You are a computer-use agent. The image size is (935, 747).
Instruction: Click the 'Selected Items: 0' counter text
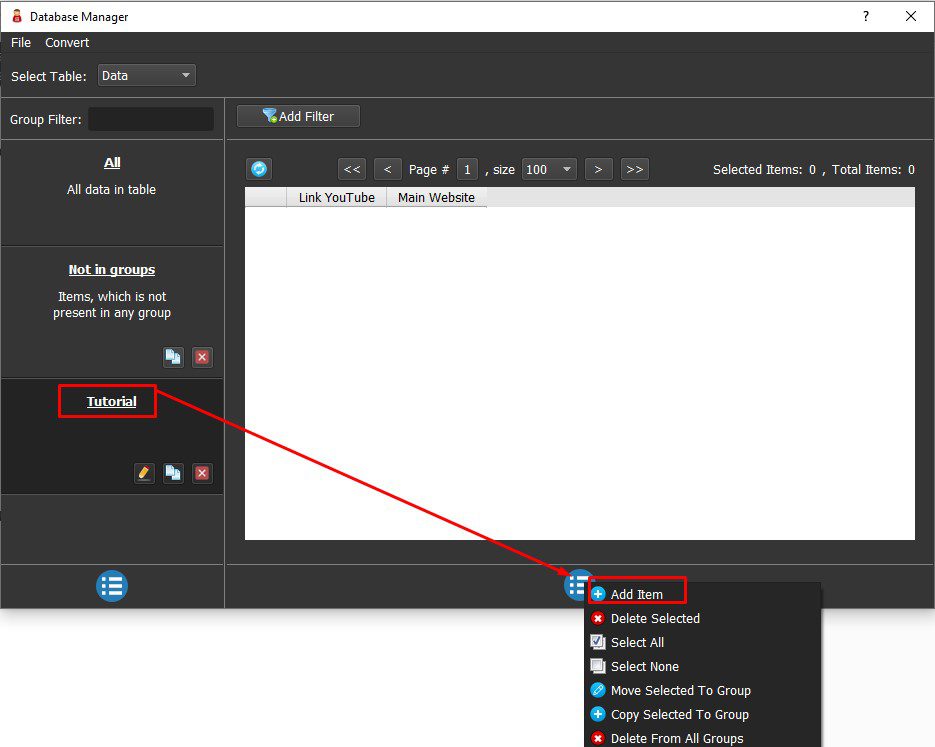(764, 170)
